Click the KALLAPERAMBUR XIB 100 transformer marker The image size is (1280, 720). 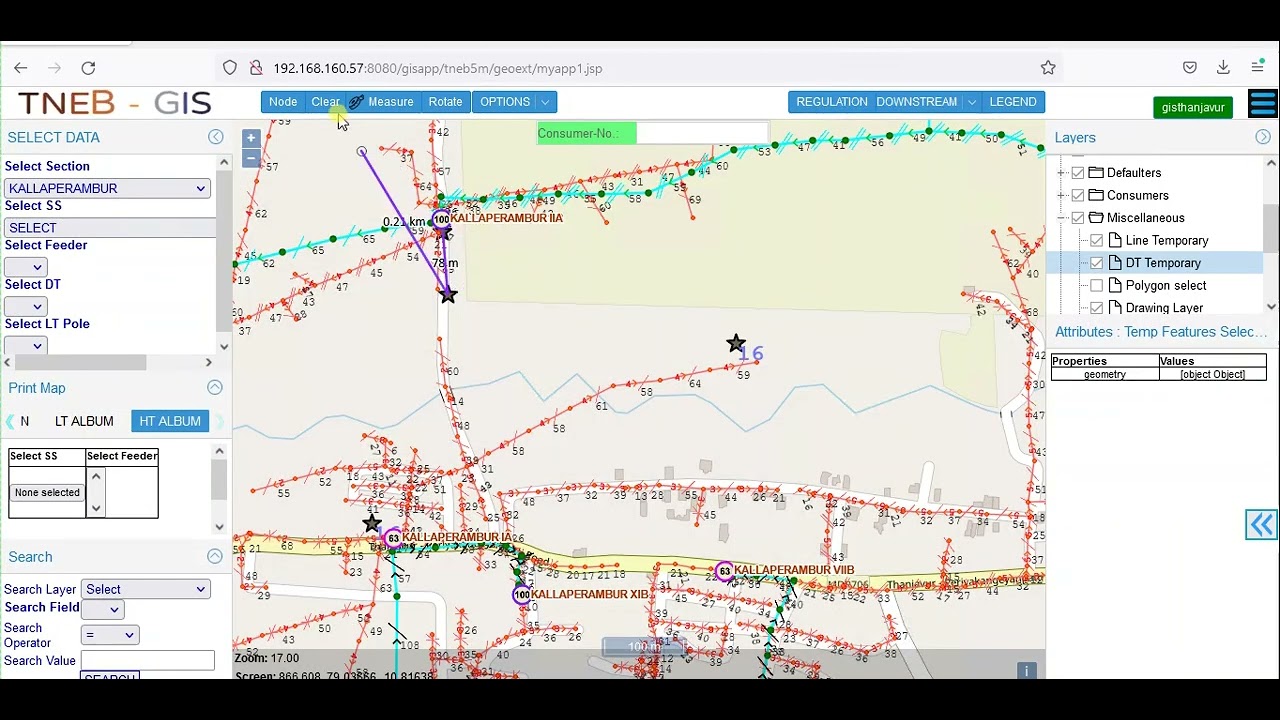522,595
